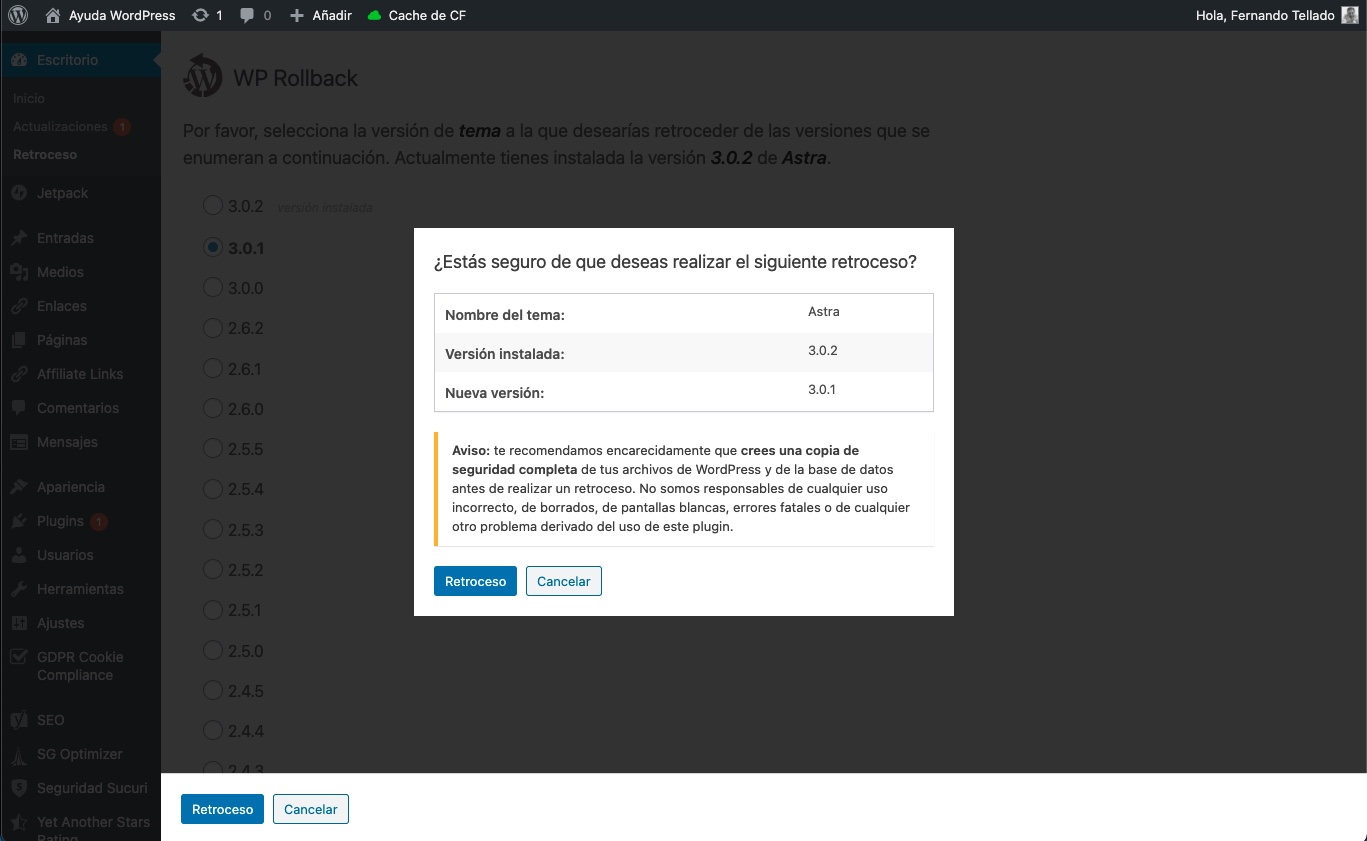
Task: Select version 3.0.0 radio button
Action: coord(212,287)
